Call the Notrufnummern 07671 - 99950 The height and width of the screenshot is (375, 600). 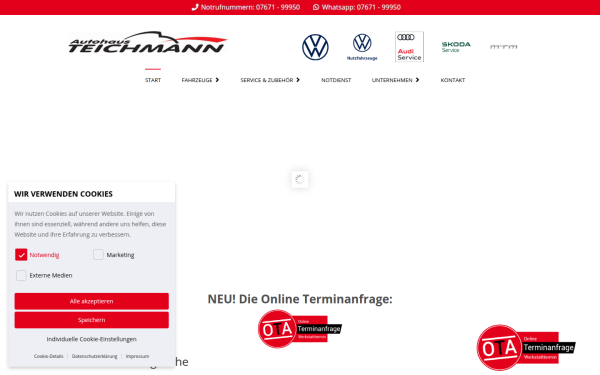tap(250, 7)
